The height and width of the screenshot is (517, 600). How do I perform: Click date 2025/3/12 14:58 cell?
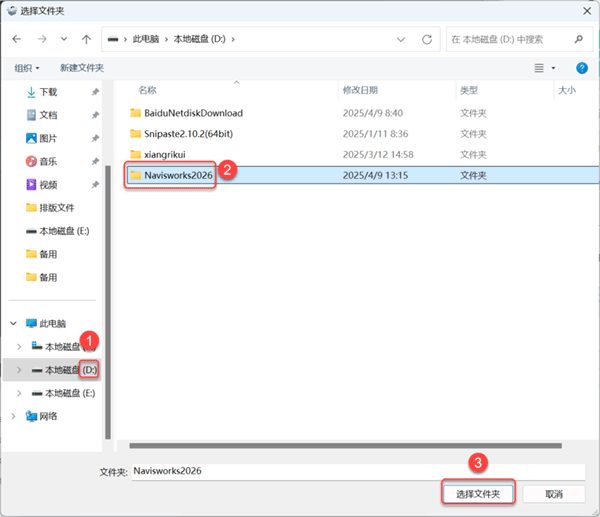coord(378,155)
